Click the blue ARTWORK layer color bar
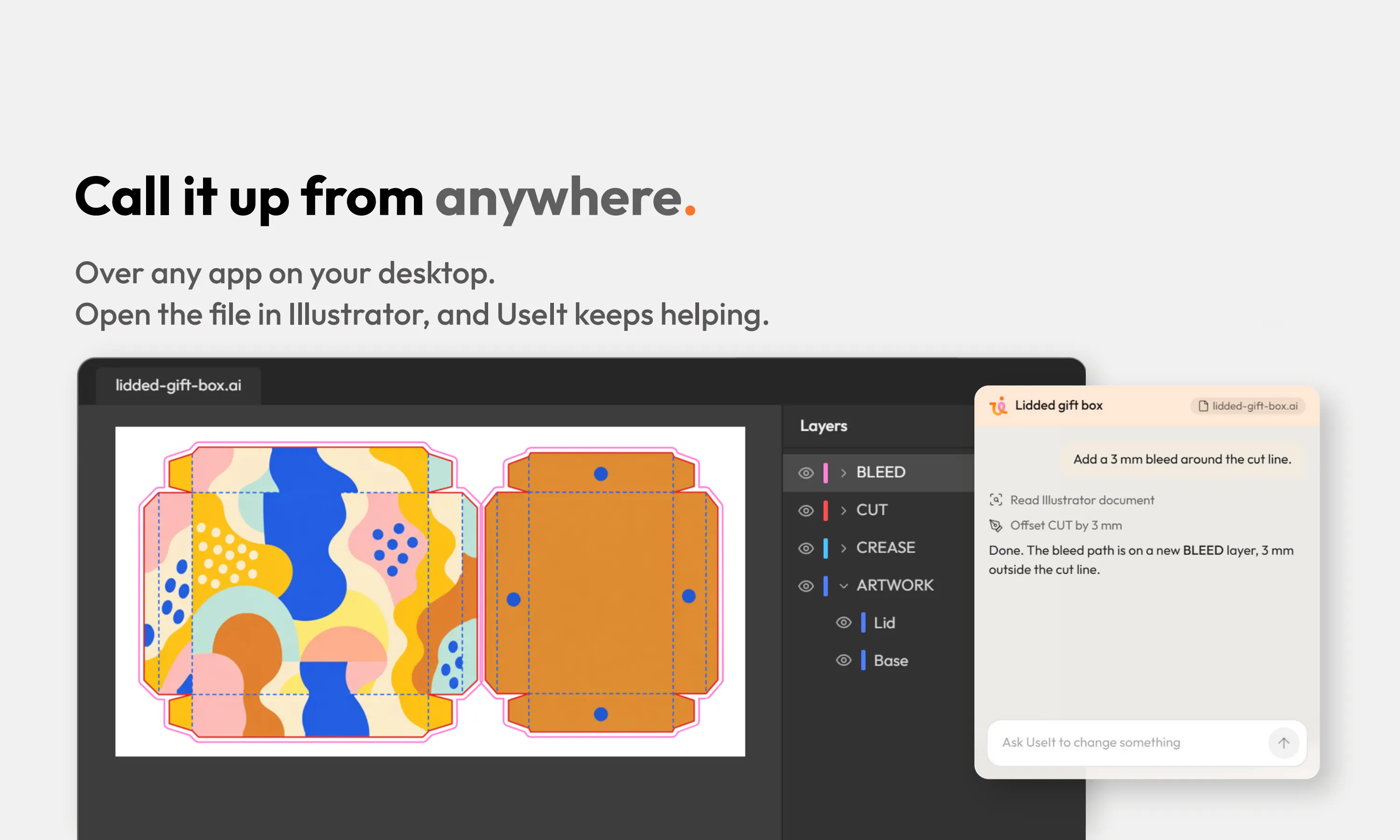Screen dimensions: 1400x840 (826, 586)
